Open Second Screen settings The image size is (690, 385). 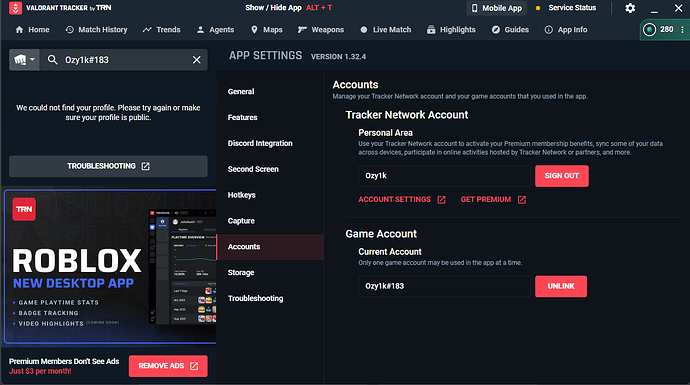click(270, 169)
